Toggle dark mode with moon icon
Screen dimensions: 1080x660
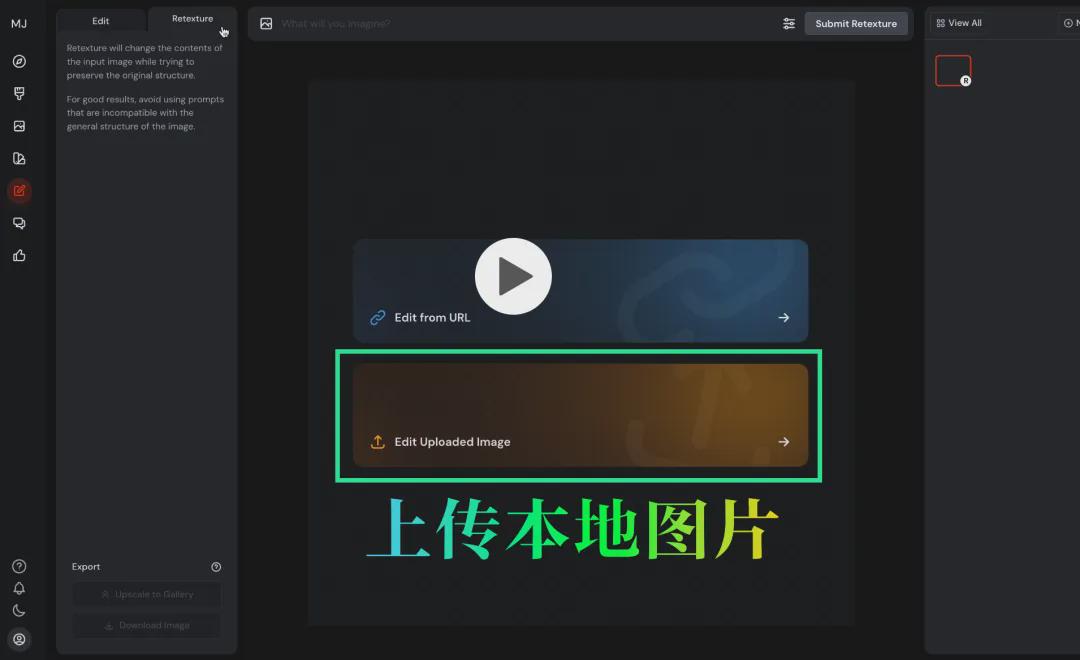coord(19,610)
